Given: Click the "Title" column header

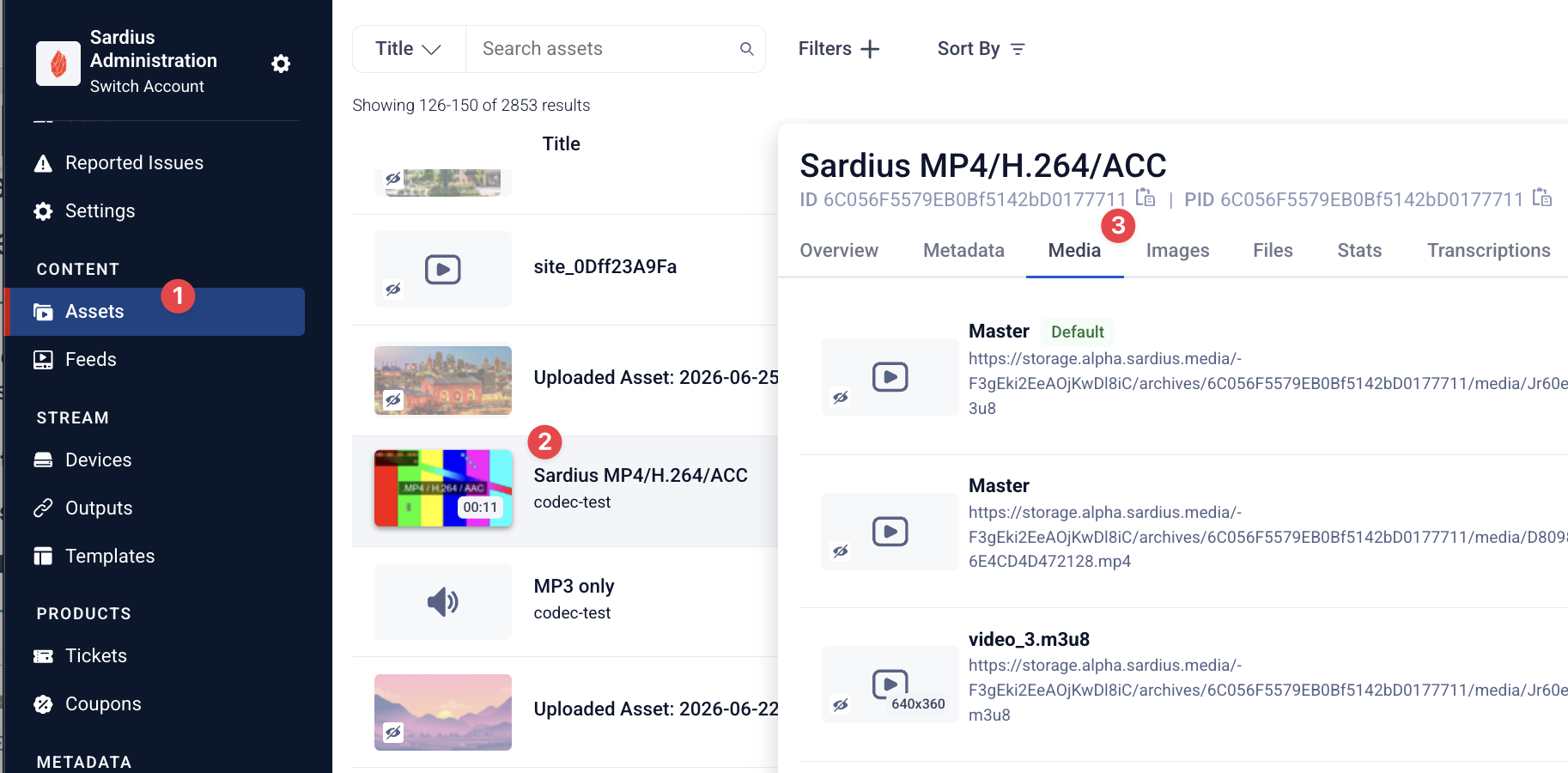Looking at the screenshot, I should point(561,144).
